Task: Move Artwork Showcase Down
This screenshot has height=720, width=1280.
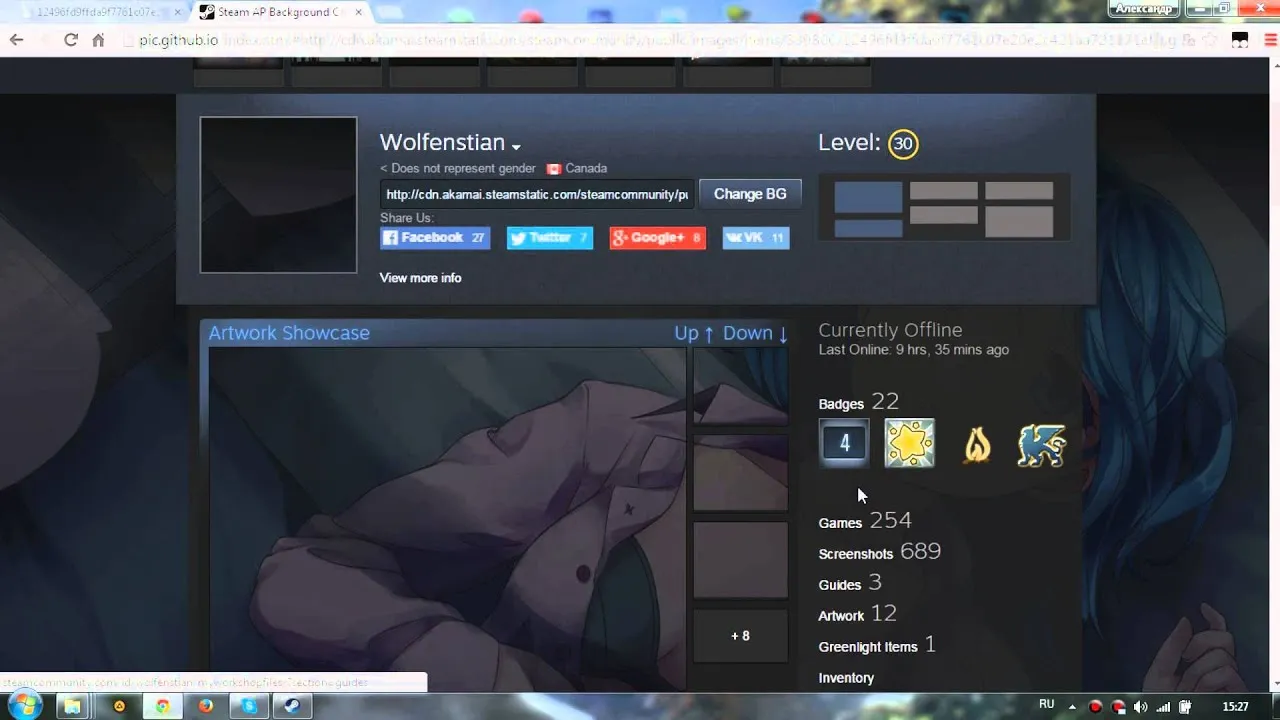Action: pyautogui.click(x=755, y=333)
